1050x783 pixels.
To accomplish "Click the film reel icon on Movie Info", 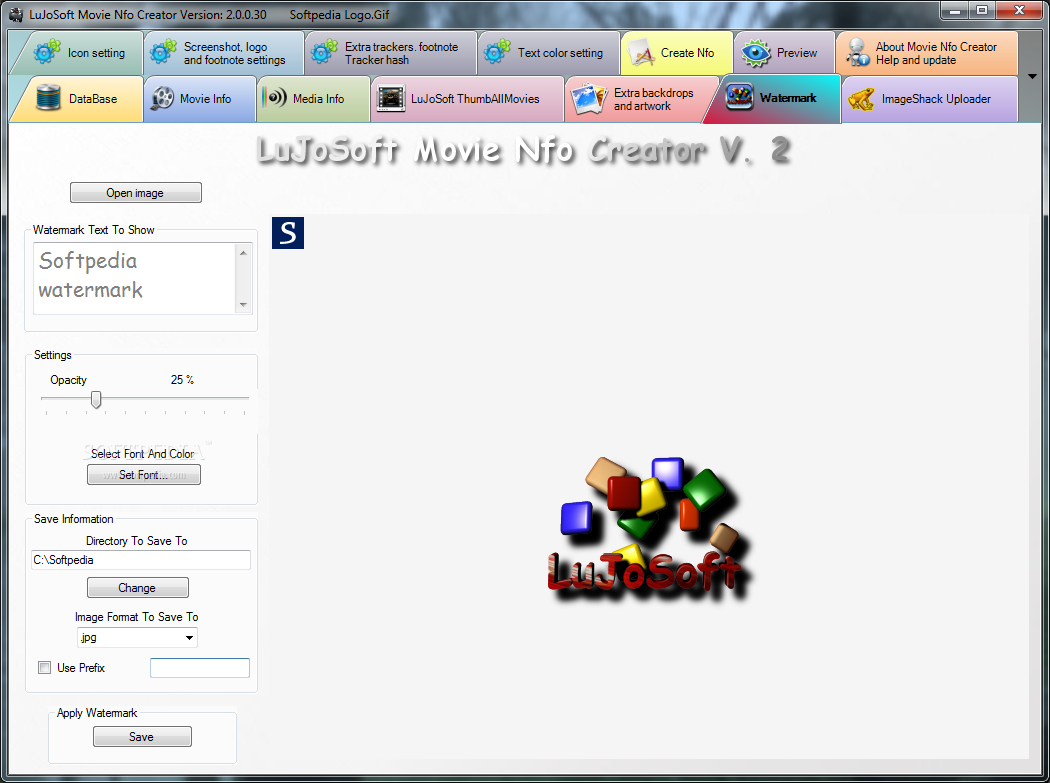I will pos(162,98).
